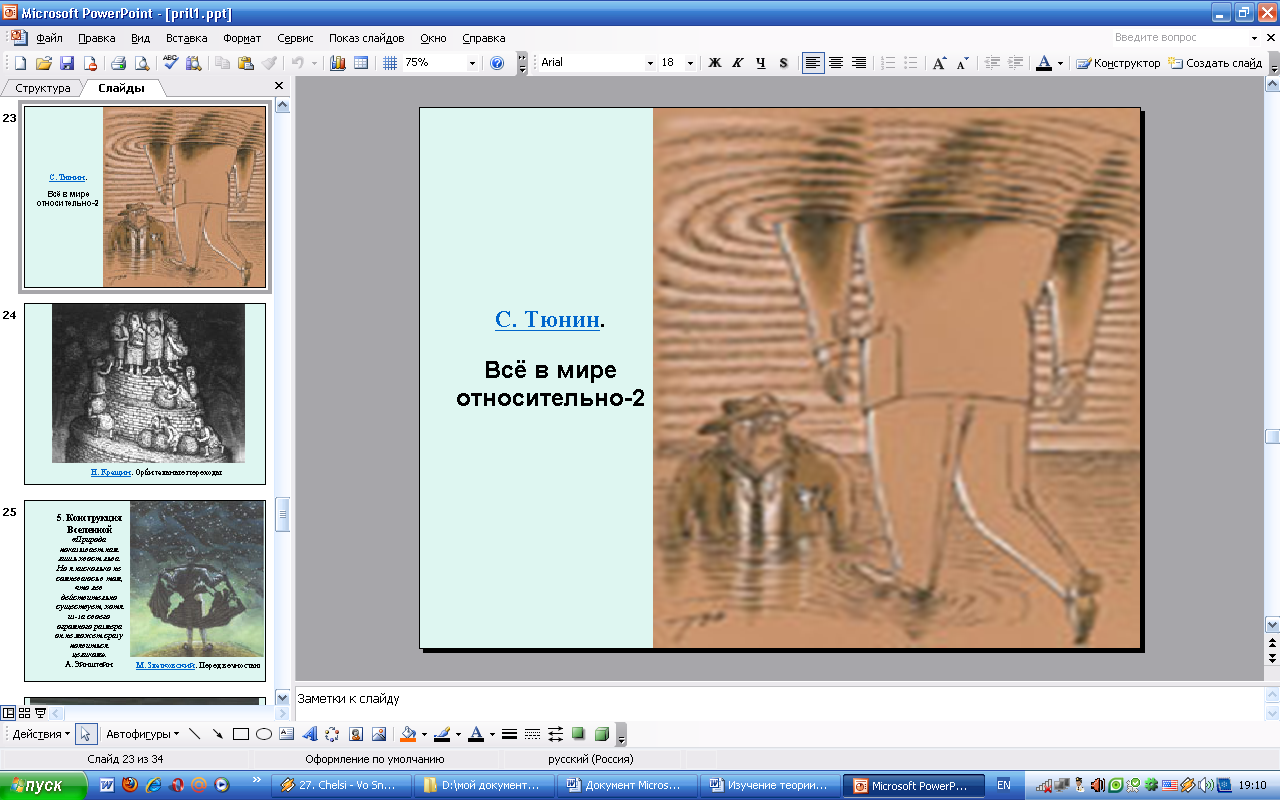Open the Автофигуры shapes menu
Viewport: 1280px width, 800px height.
pyautogui.click(x=142, y=734)
